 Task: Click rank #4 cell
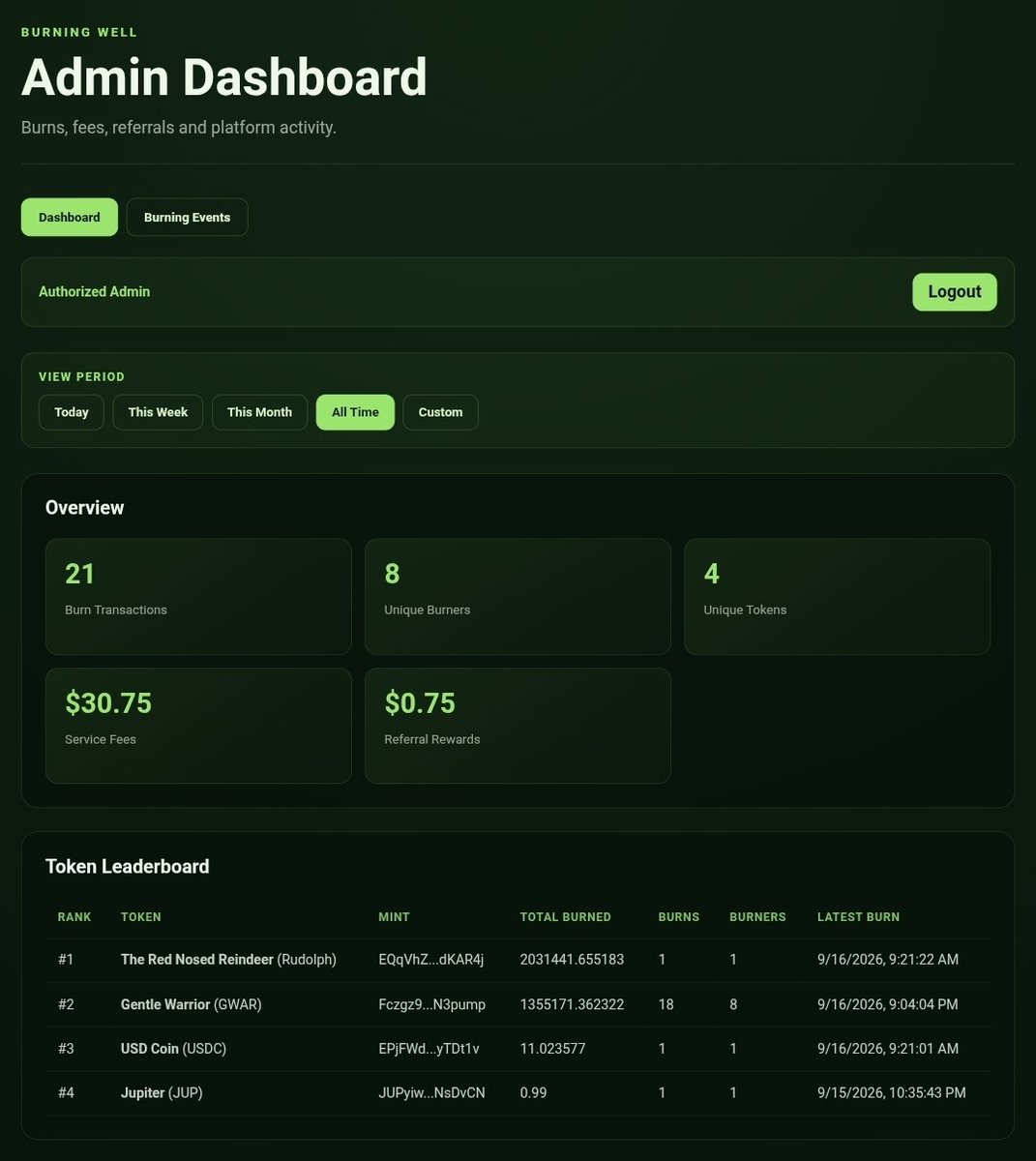66,1093
